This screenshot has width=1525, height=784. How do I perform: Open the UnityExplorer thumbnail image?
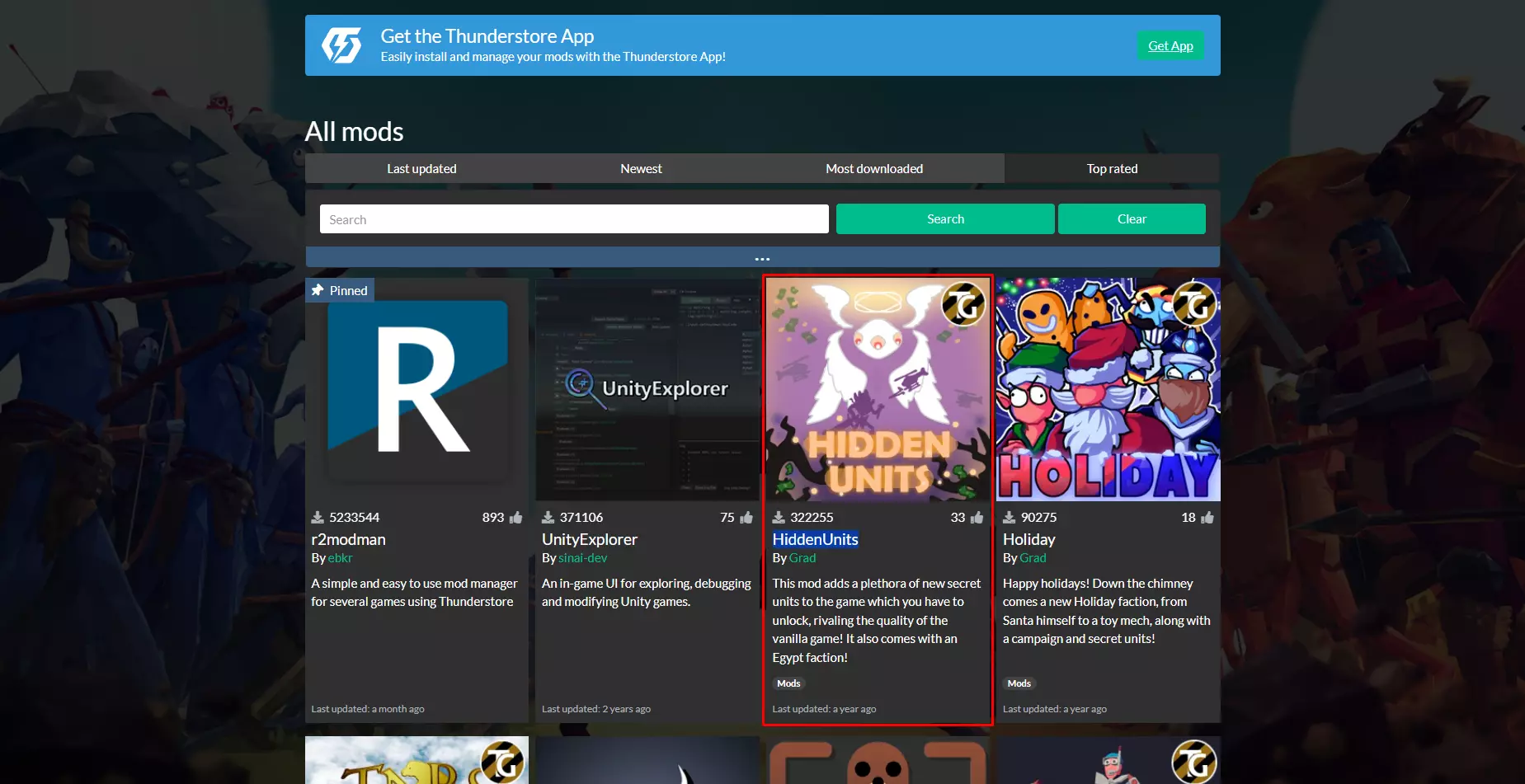click(647, 390)
